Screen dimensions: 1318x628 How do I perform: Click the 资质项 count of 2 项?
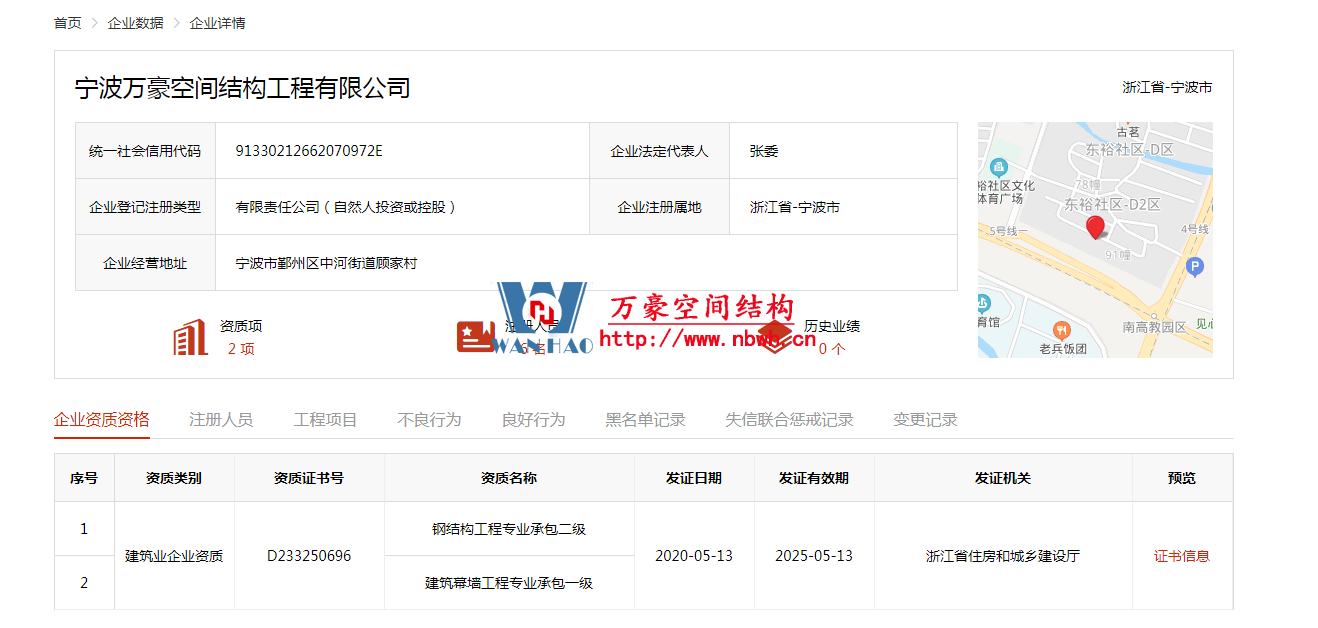tap(241, 349)
